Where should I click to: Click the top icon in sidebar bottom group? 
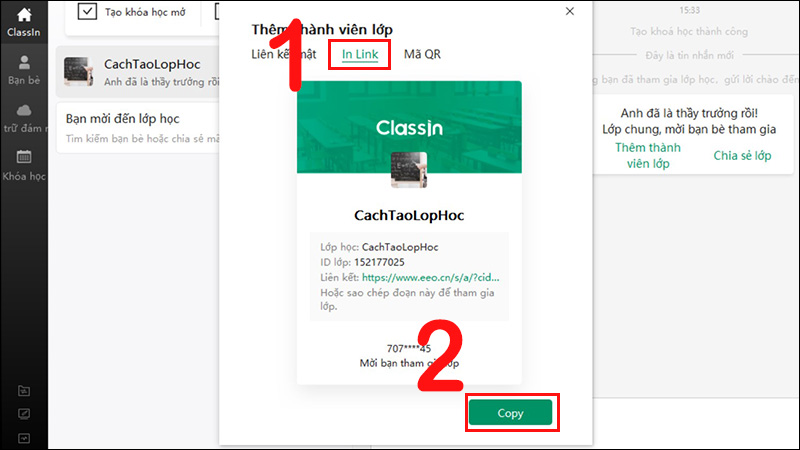(x=24, y=391)
